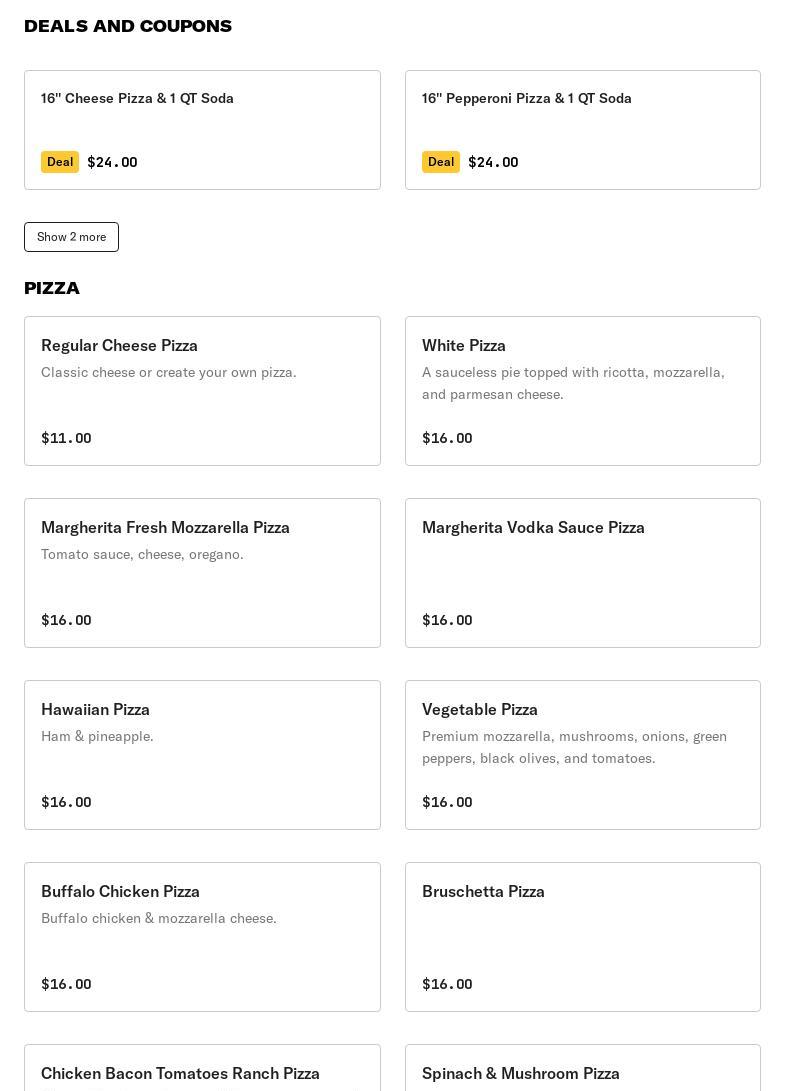Select the Bruschetta Pizza card
This screenshot has height=1091, width=785.
pyautogui.click(x=582, y=936)
